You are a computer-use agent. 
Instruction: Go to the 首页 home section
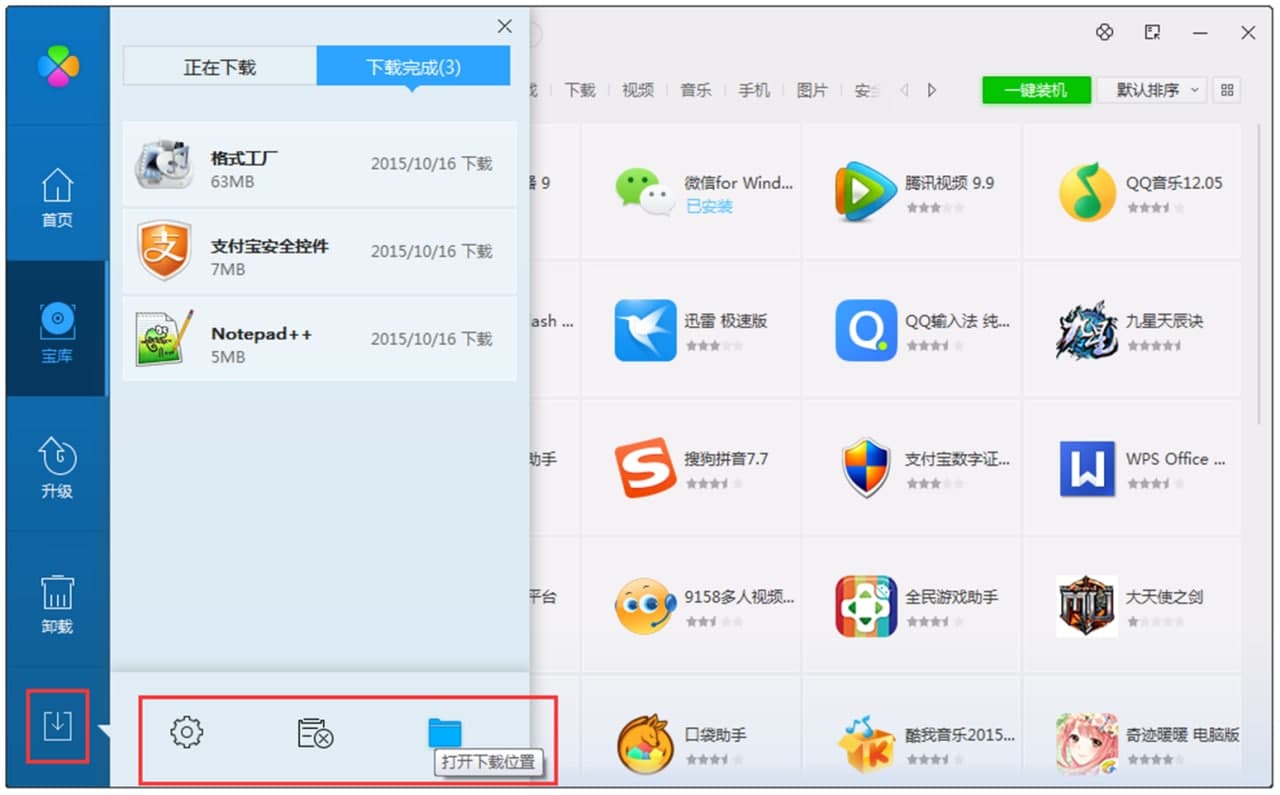(57, 197)
